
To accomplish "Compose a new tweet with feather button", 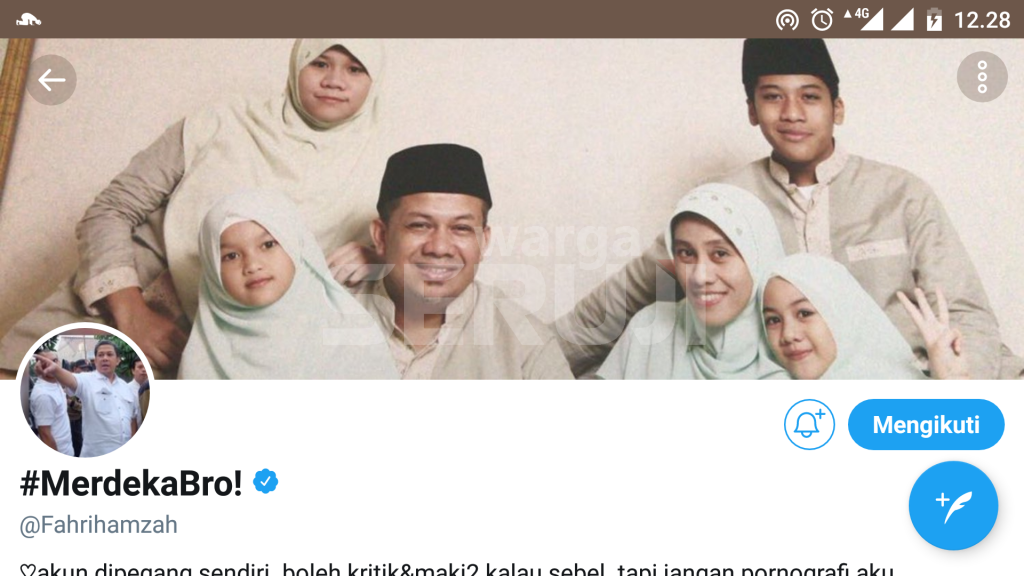I will 953,505.
